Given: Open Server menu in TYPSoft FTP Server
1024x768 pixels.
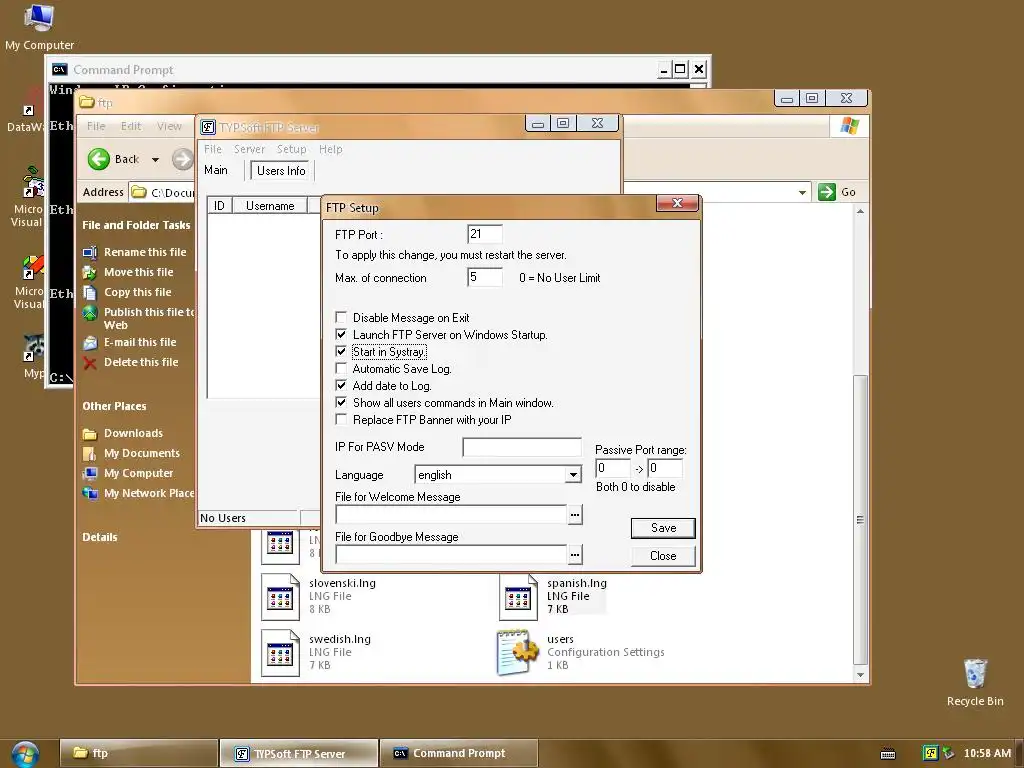Looking at the screenshot, I should [x=249, y=149].
